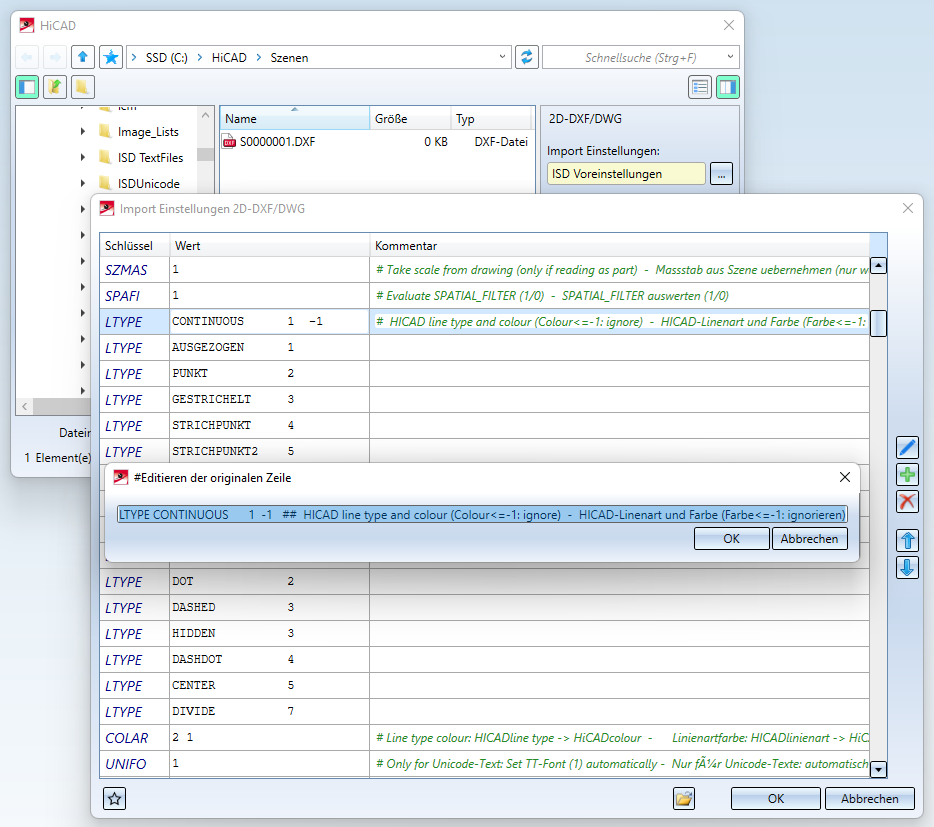The image size is (934, 827).
Task: Click the S0000001.DXF file icon
Action: (x=229, y=142)
